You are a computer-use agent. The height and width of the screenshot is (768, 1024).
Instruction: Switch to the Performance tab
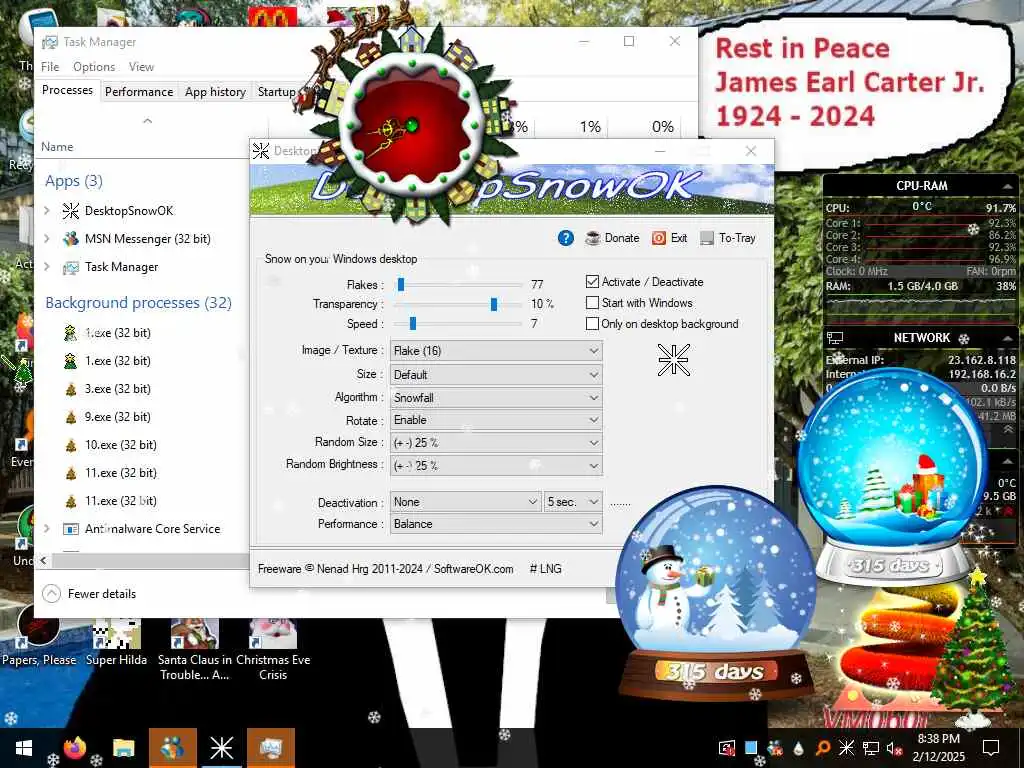139,92
